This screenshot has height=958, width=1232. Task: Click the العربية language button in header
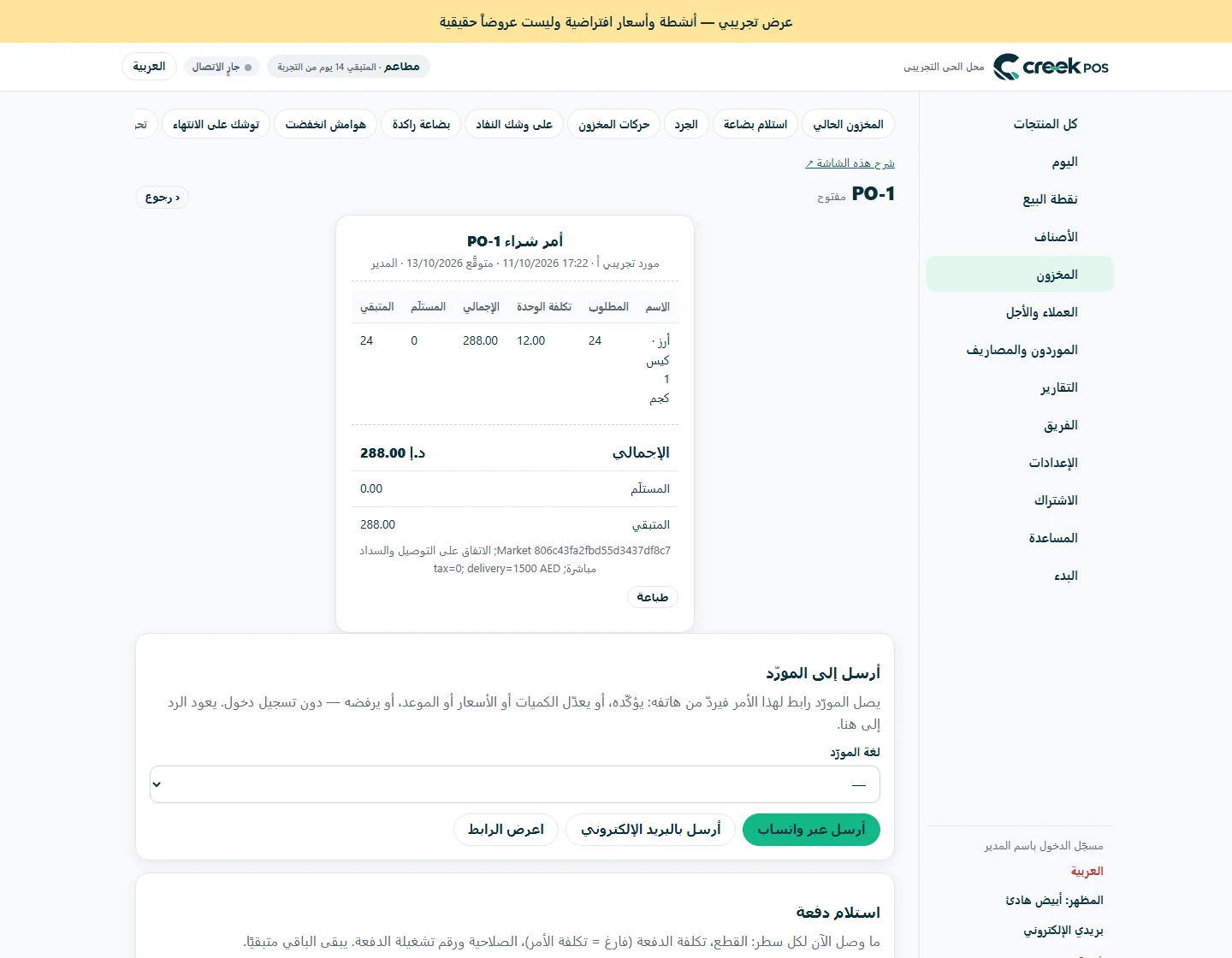149,67
